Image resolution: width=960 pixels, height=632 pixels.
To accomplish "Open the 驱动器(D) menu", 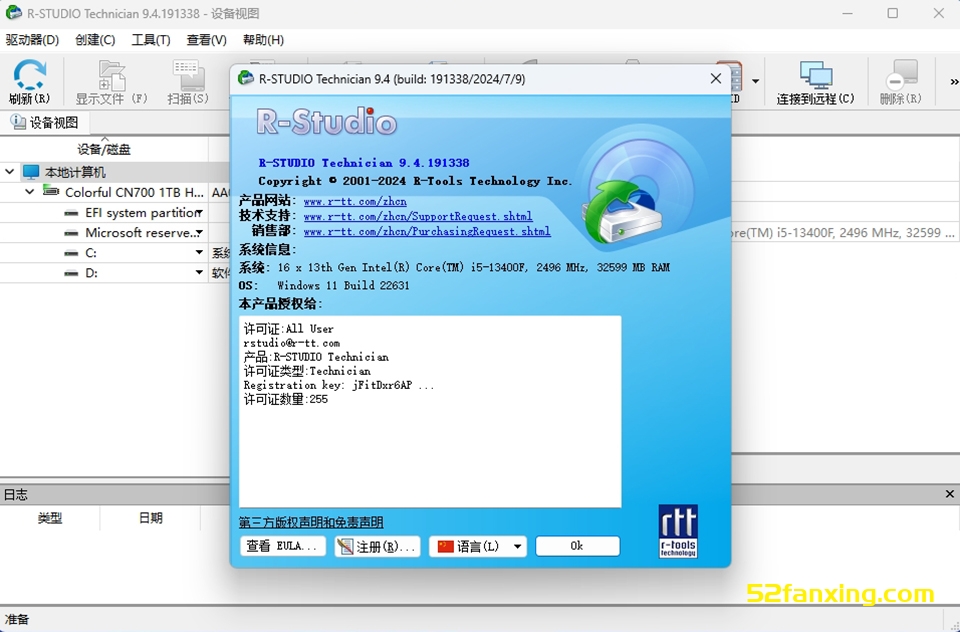I will pos(32,40).
